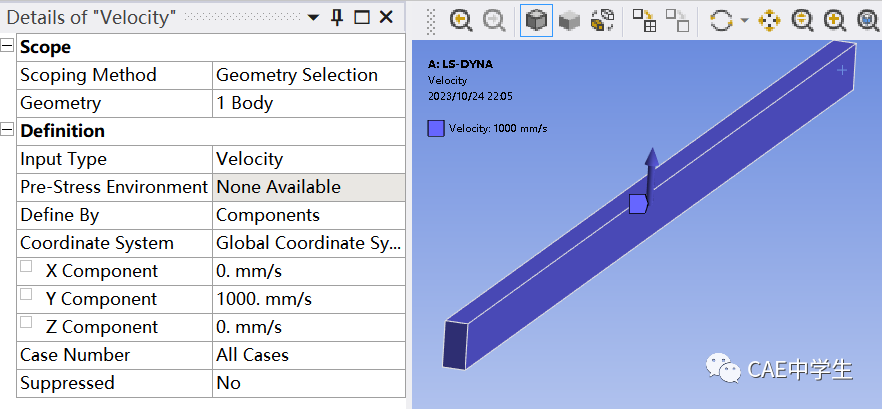Click the A: LS-DYNA viewport title
The image size is (882, 409).
[x=460, y=64]
